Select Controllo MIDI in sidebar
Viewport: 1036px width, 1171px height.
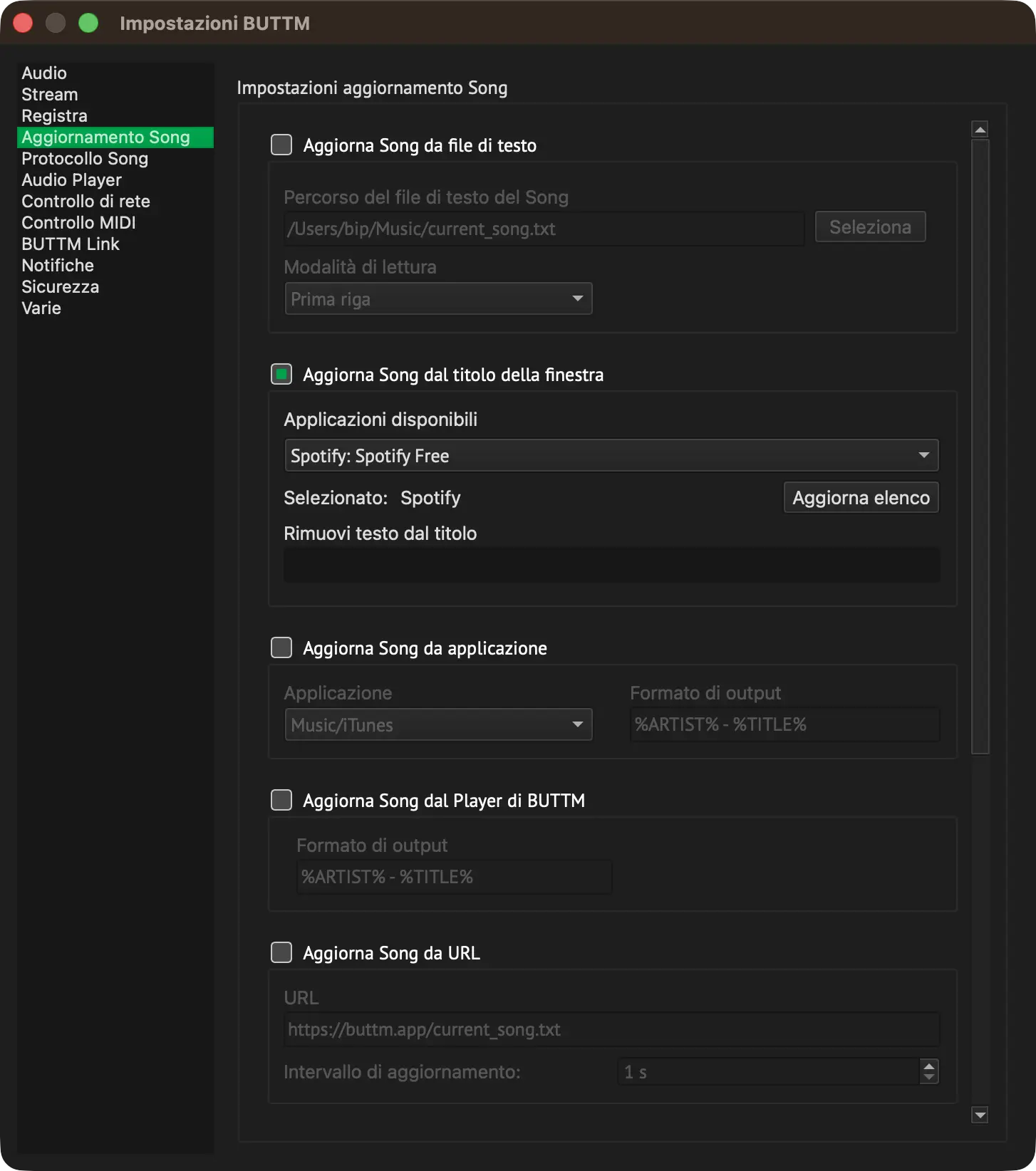(x=115, y=223)
